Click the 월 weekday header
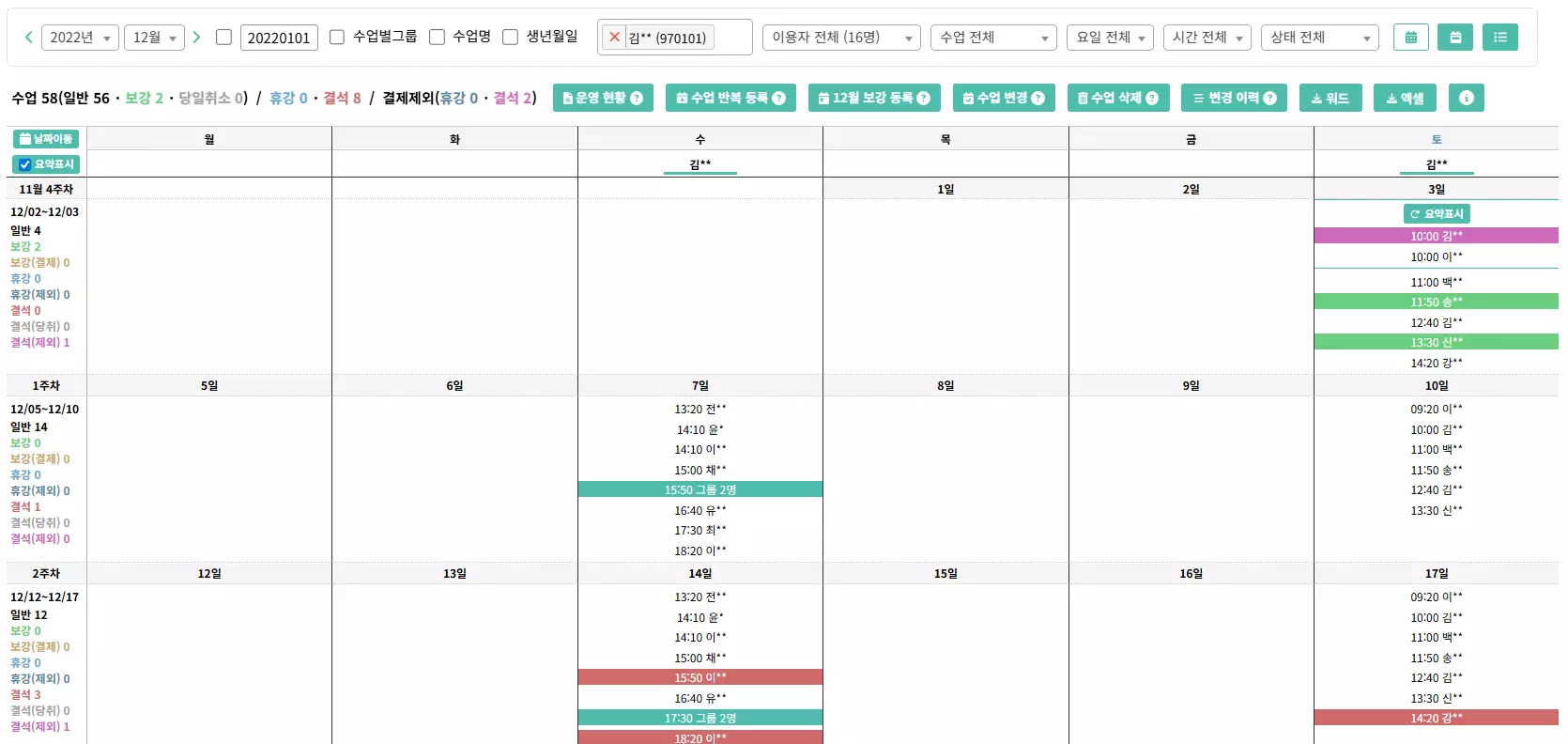 (209, 139)
